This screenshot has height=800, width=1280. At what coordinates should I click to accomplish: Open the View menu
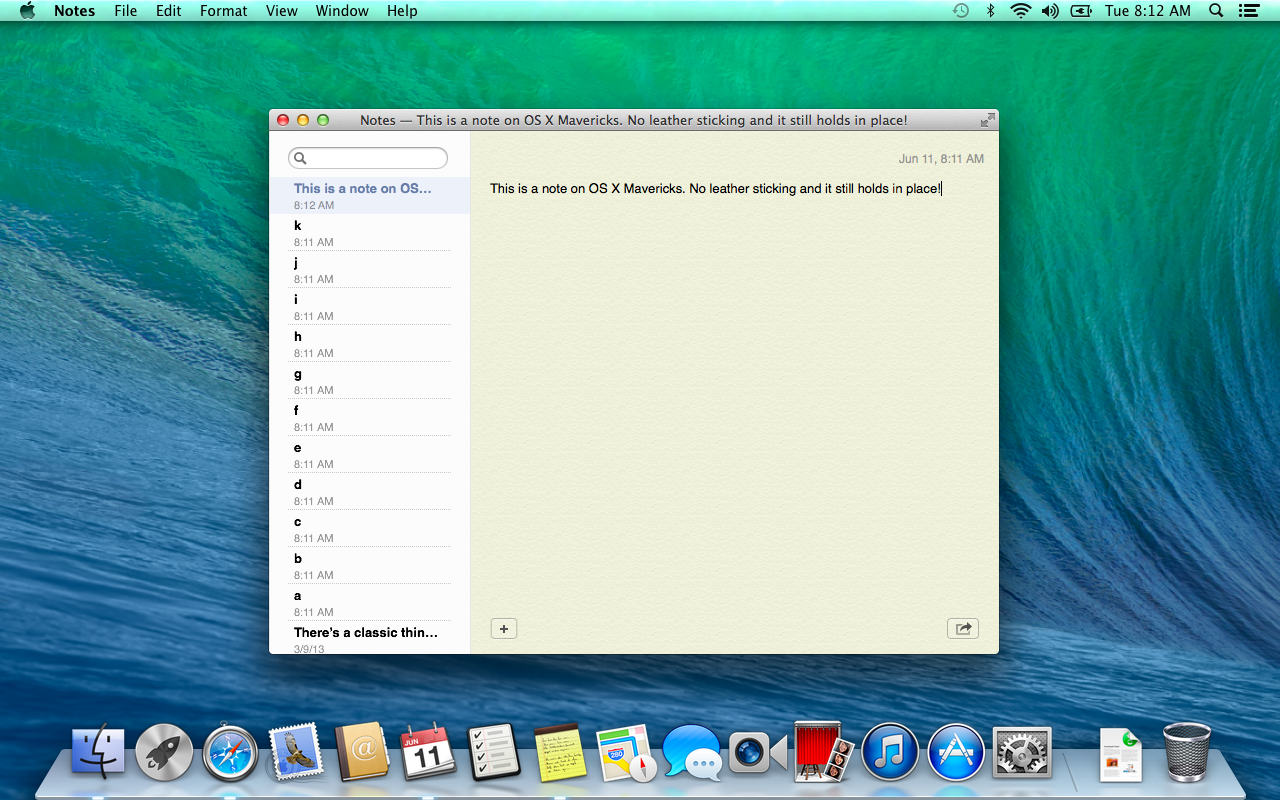[x=282, y=11]
